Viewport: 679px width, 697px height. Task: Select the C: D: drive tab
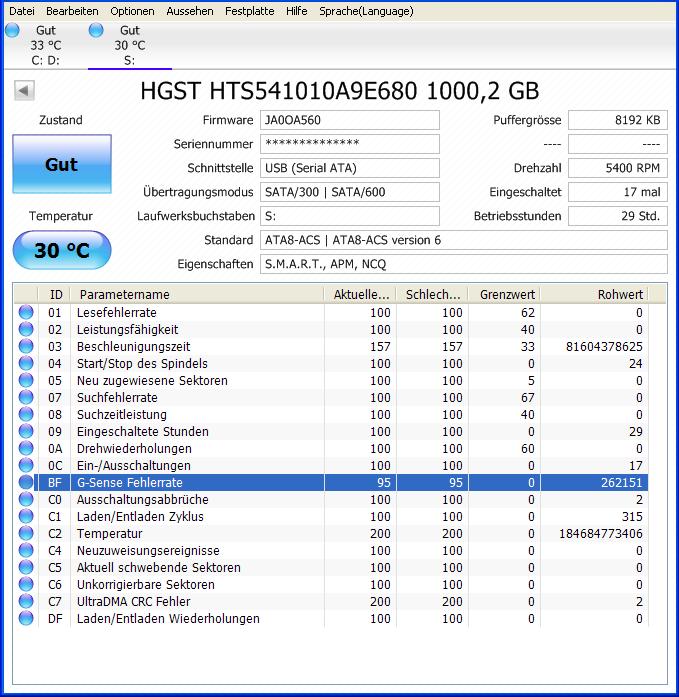[45, 45]
